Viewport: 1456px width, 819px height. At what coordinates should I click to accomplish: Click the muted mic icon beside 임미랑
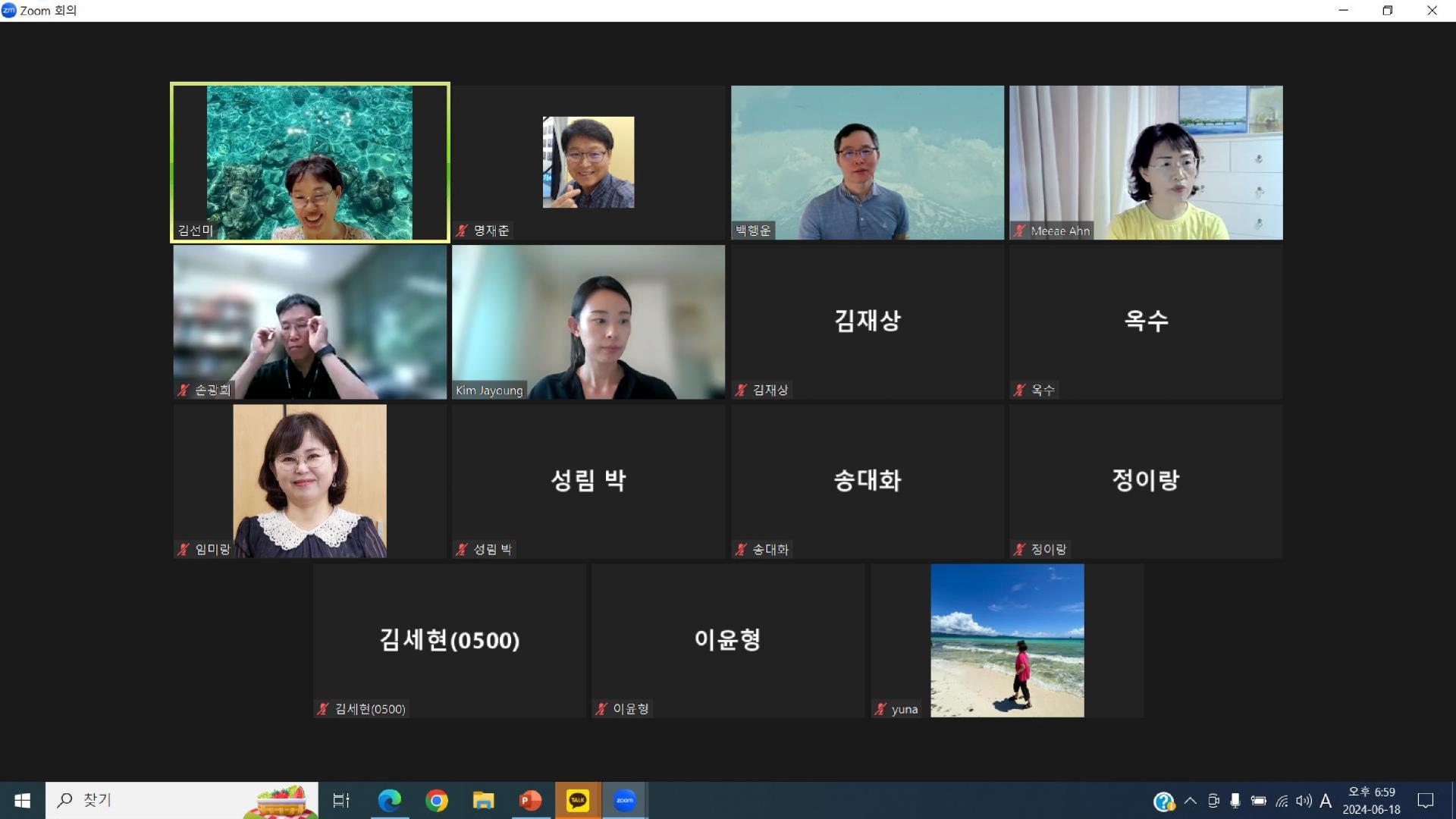click(x=184, y=549)
